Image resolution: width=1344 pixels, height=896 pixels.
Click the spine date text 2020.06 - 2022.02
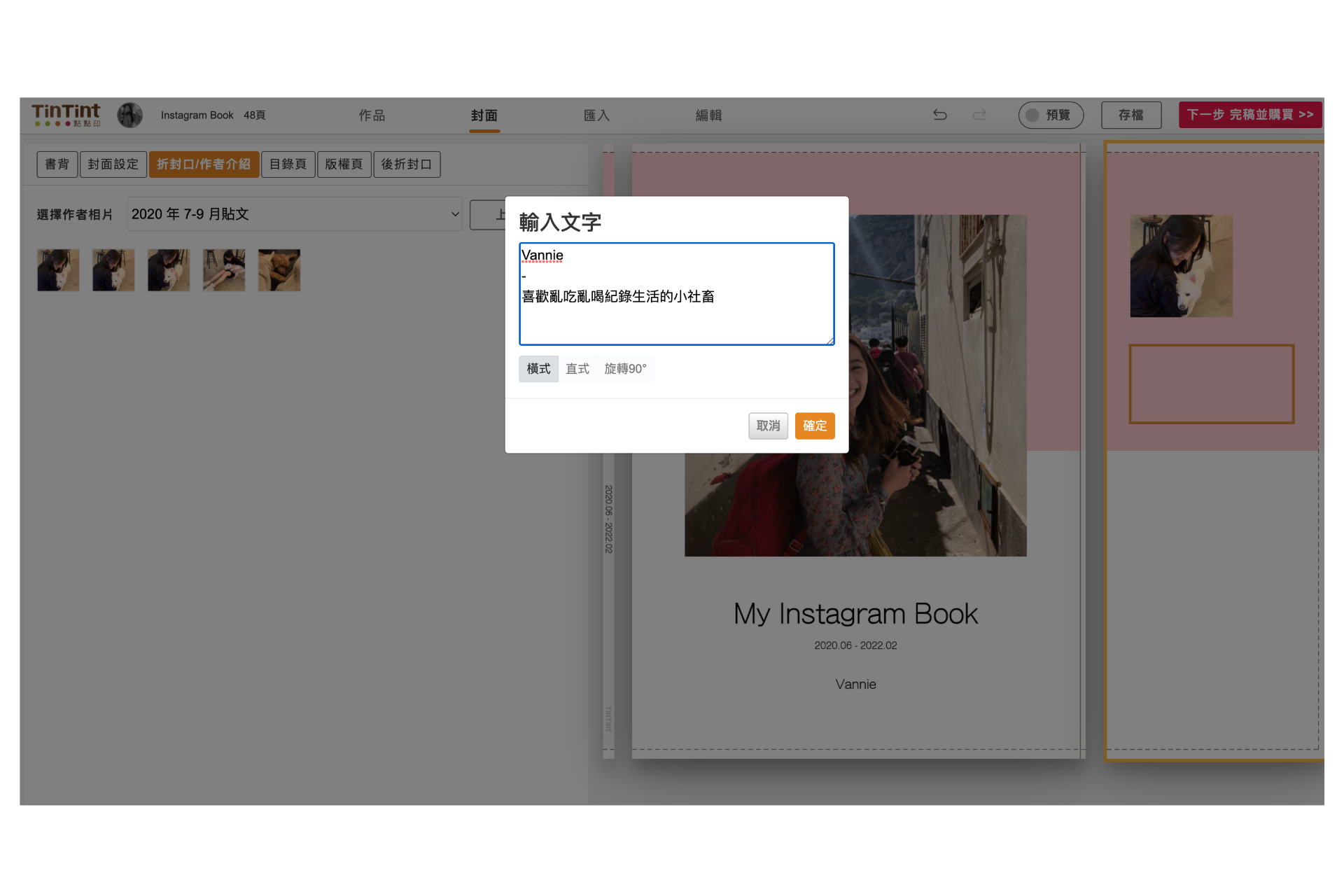click(608, 519)
